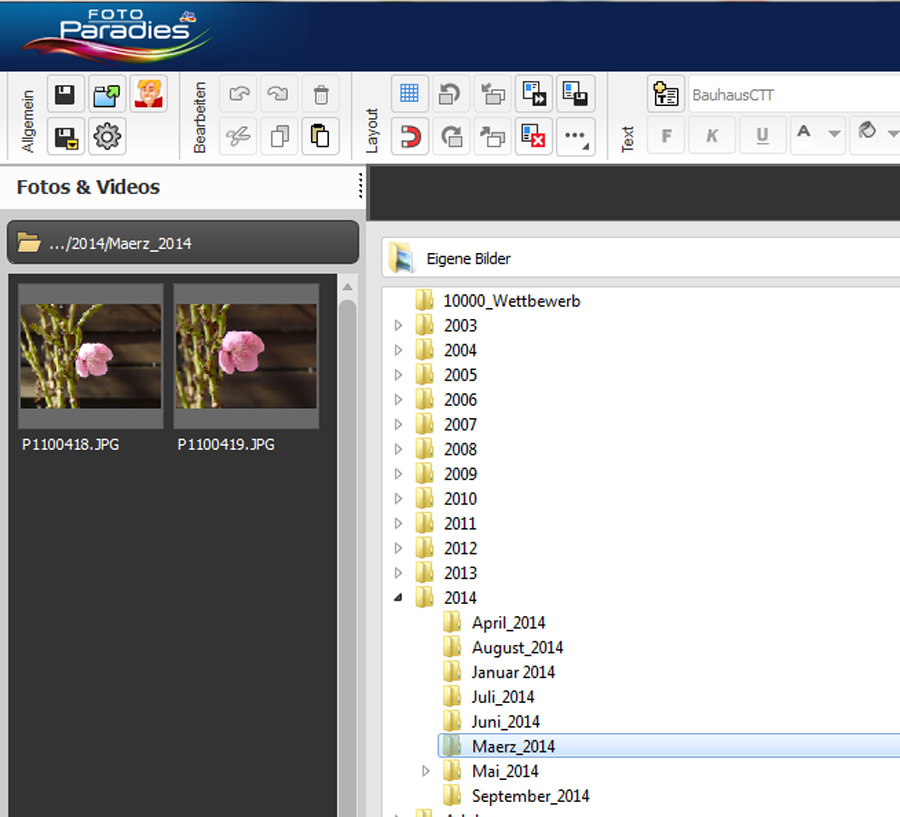Open settings with the gear icon
This screenshot has height=817, width=900.
tap(107, 137)
